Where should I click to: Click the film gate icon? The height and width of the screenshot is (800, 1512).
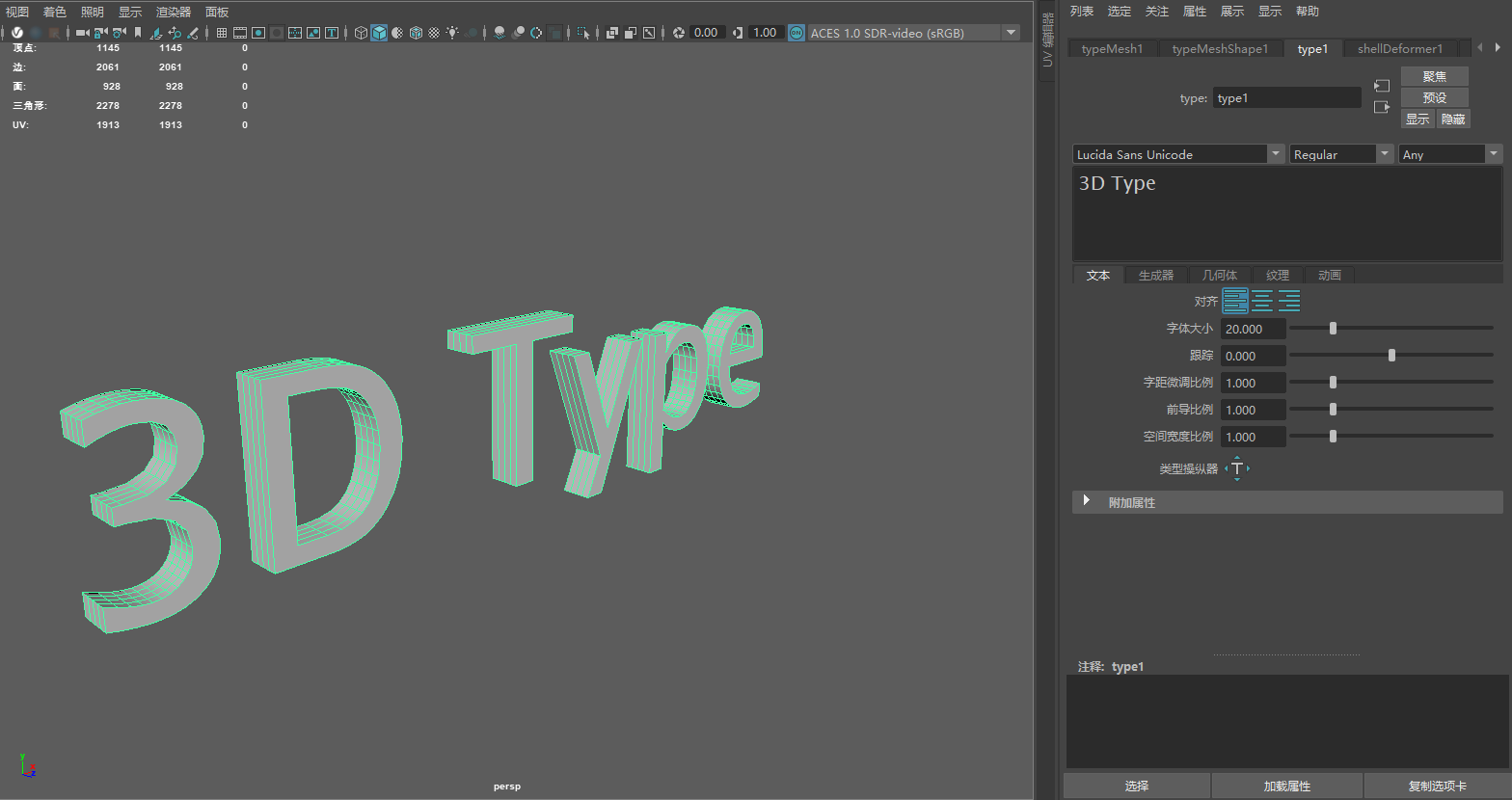[240, 33]
